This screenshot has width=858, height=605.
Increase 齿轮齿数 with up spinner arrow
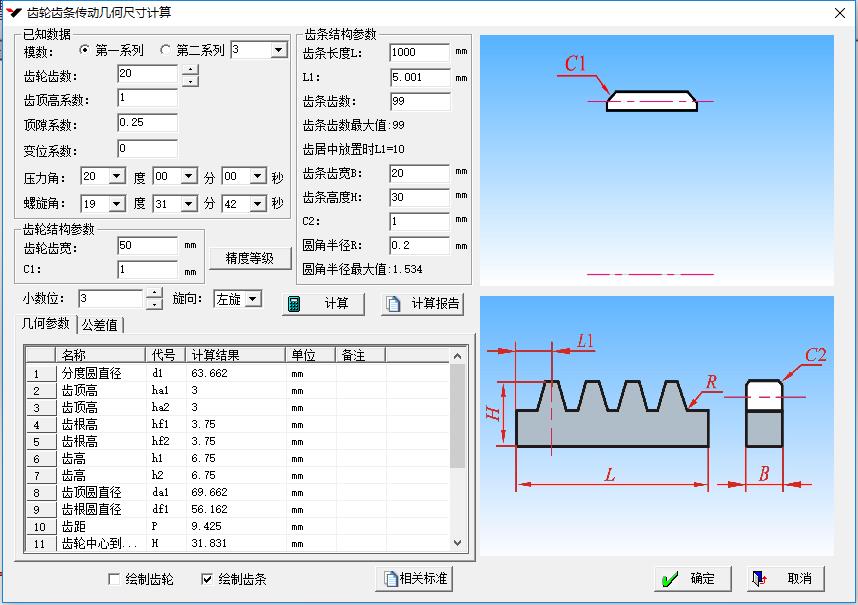(x=190, y=69)
